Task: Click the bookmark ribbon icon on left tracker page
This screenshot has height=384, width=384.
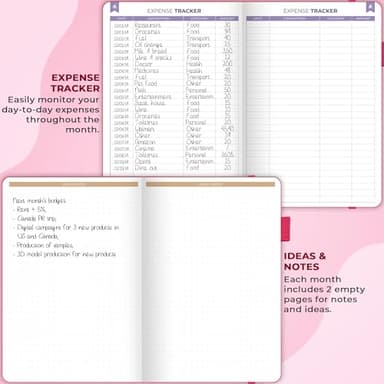Action: (x=114, y=7)
